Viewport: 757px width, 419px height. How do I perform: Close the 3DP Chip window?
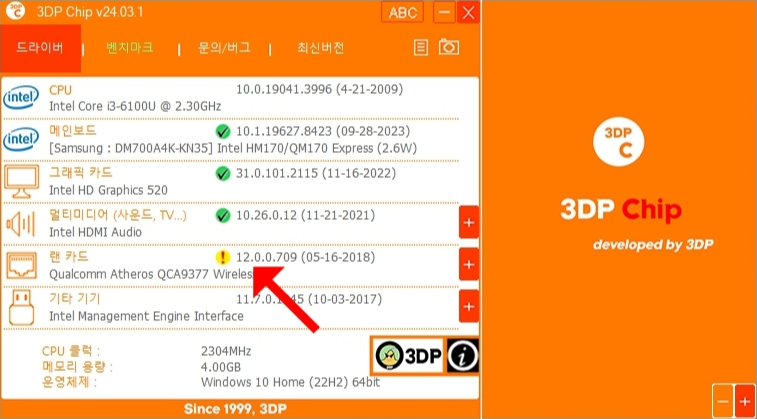[x=468, y=12]
